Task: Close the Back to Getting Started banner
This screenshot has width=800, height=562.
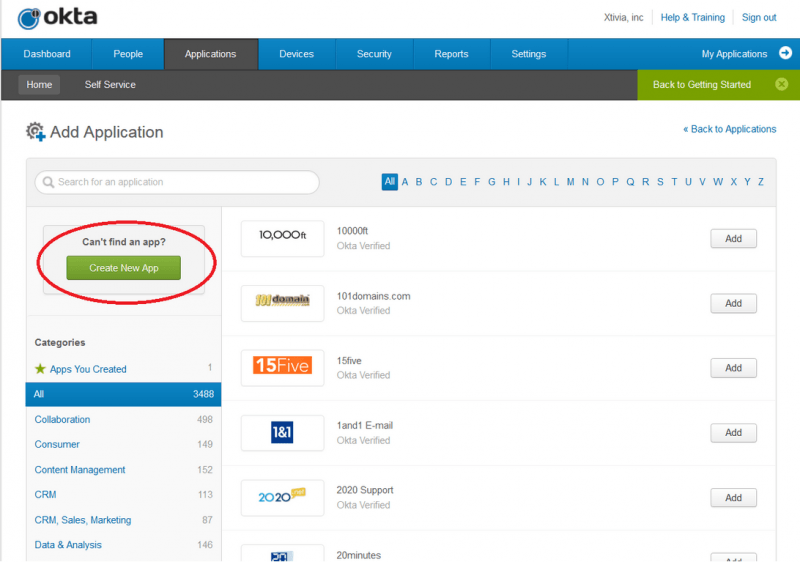Action: click(781, 84)
